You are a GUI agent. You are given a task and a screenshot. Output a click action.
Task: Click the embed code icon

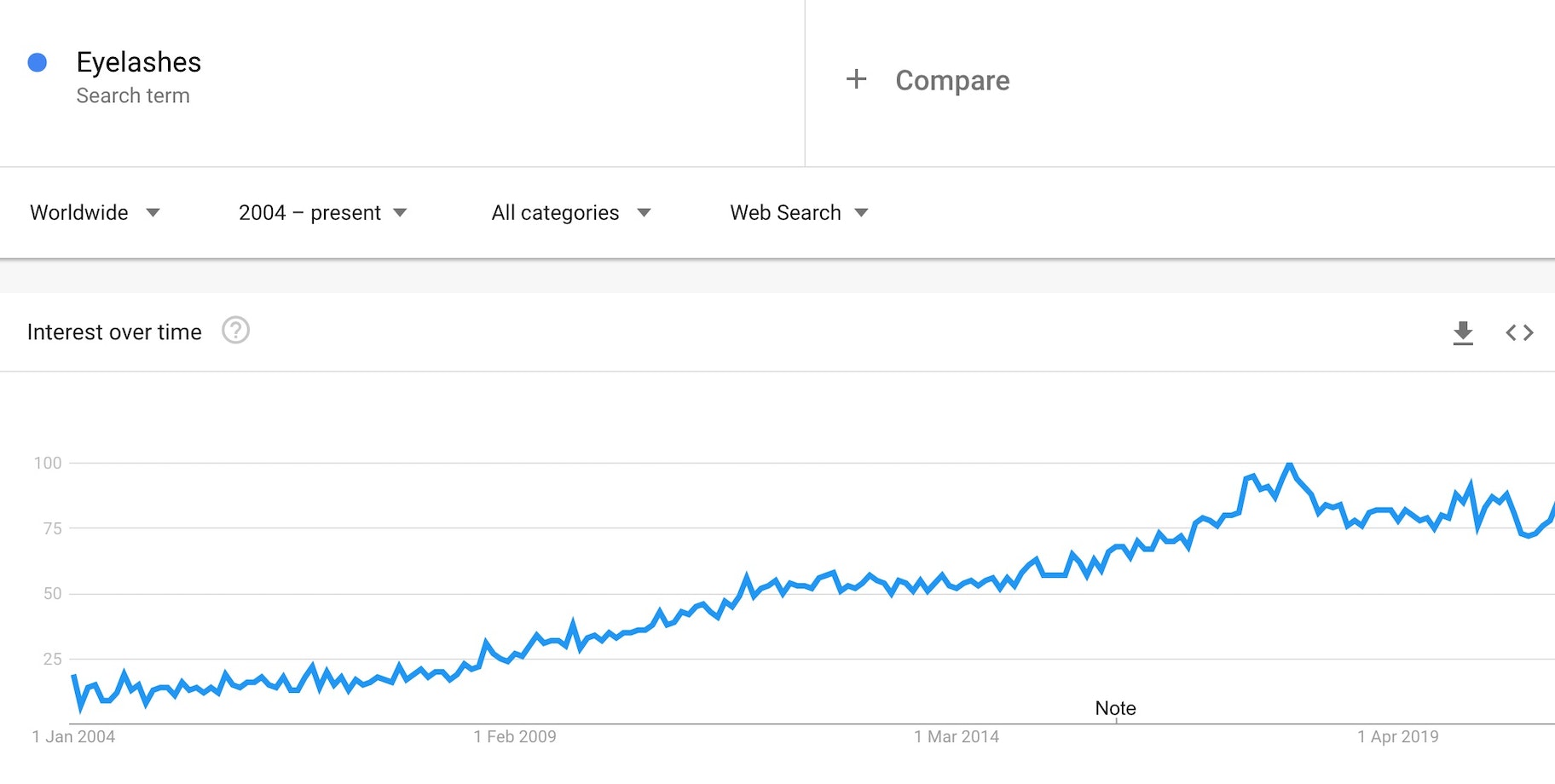click(1519, 332)
